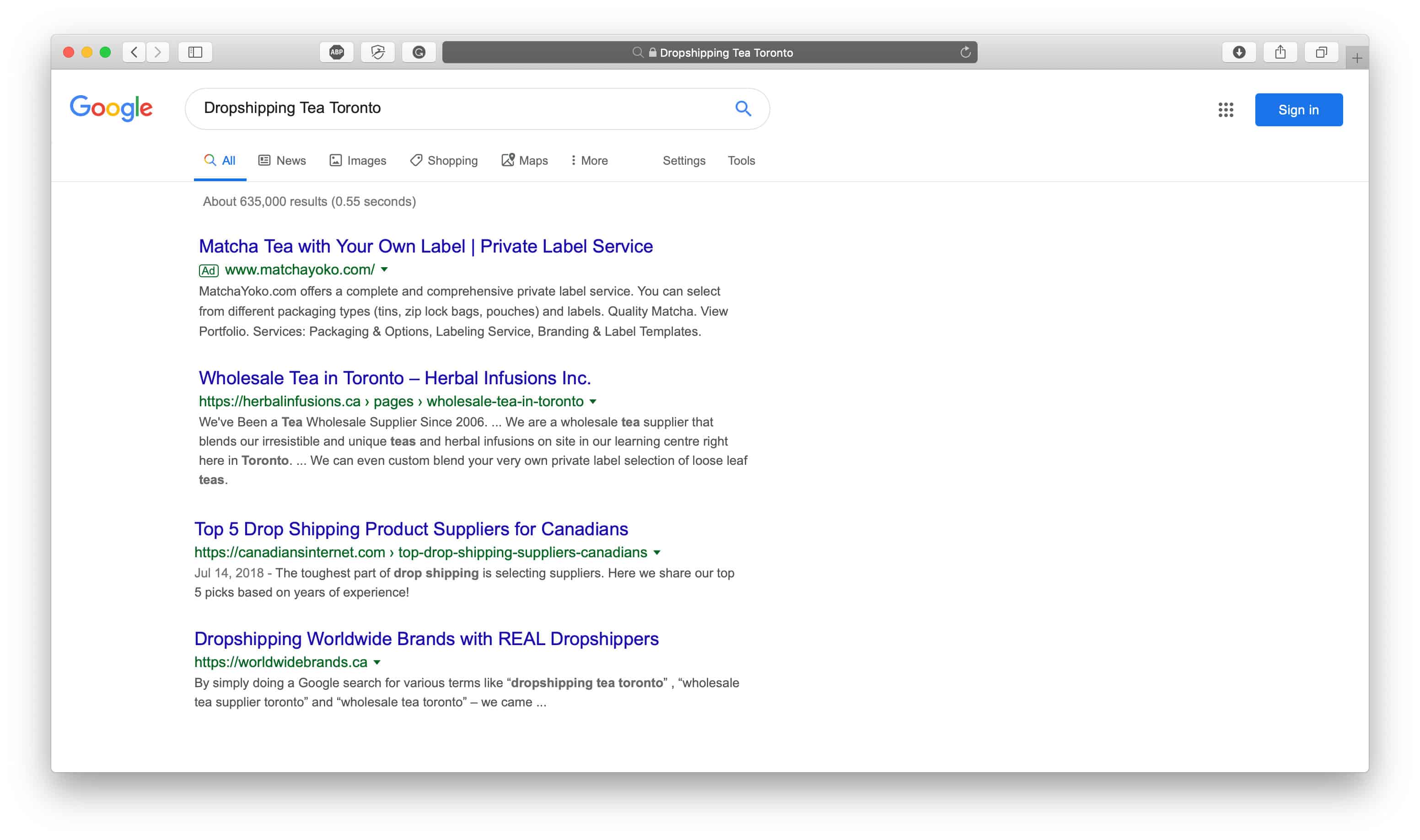Click the Safari address bar
1420x840 pixels.
[709, 52]
